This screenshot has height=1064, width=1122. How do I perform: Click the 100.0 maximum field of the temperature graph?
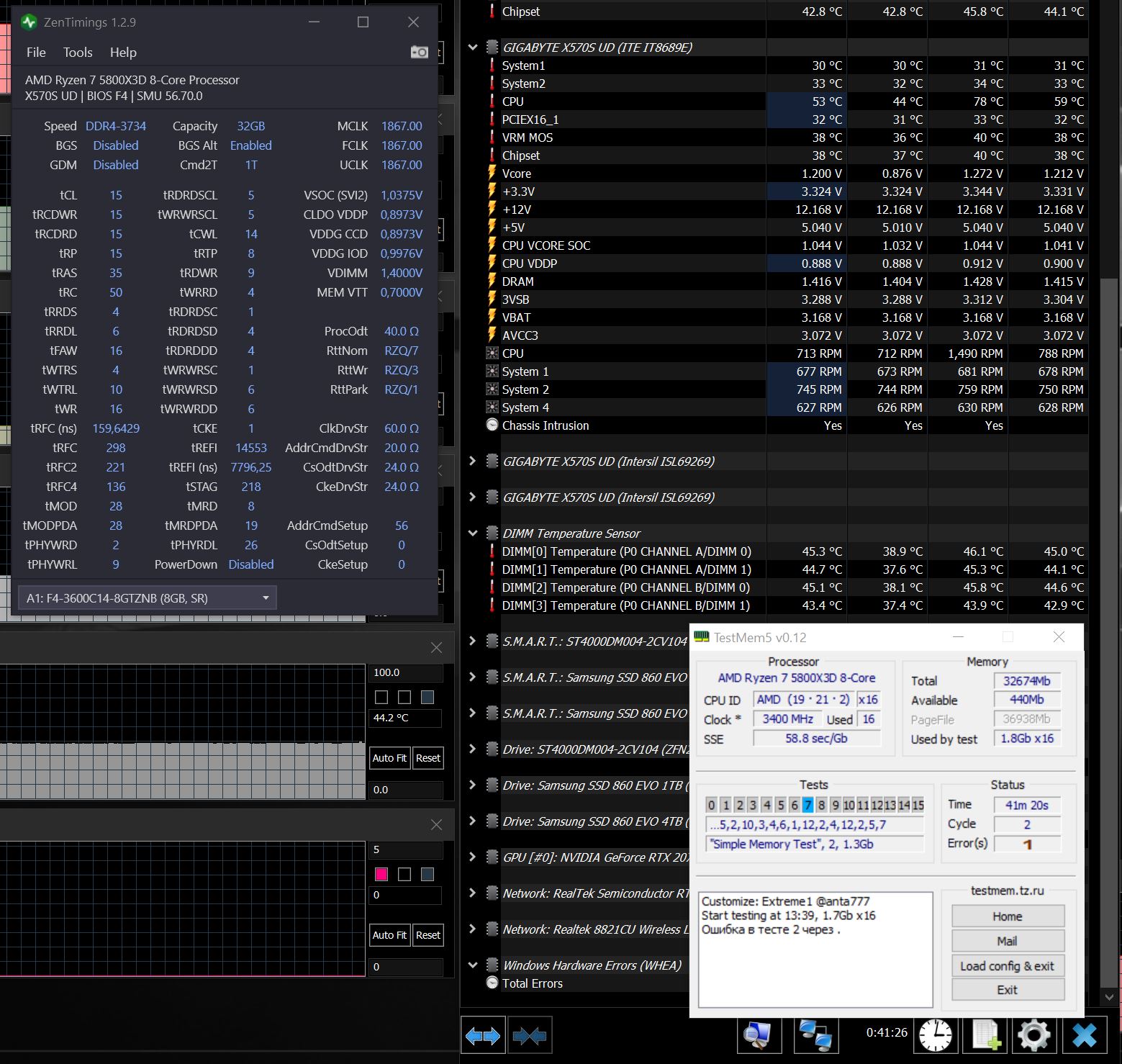[407, 672]
